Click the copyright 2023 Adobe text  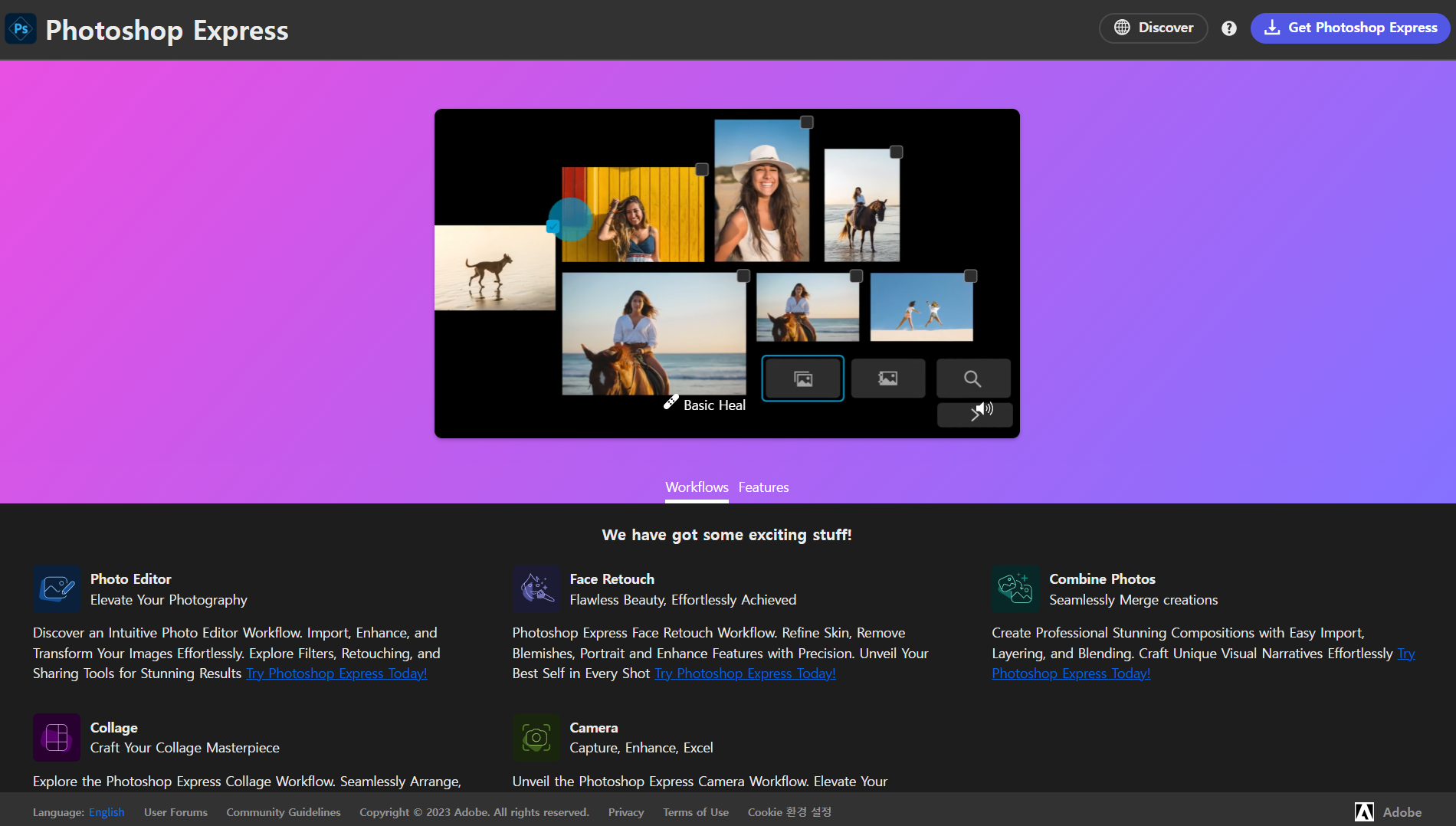coord(474,812)
